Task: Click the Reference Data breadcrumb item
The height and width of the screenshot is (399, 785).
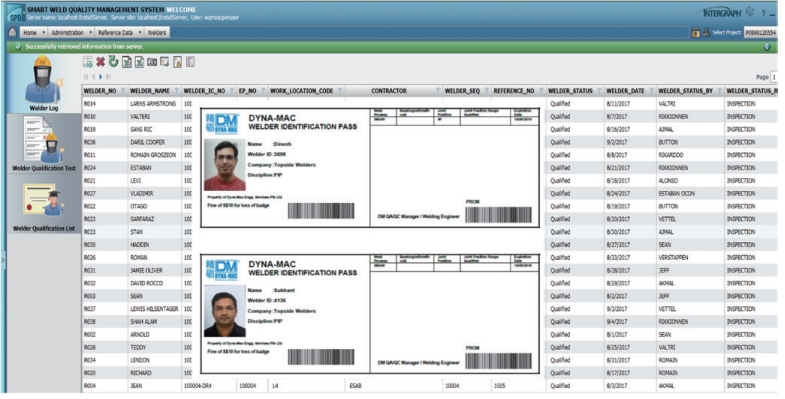Action: tap(116, 33)
